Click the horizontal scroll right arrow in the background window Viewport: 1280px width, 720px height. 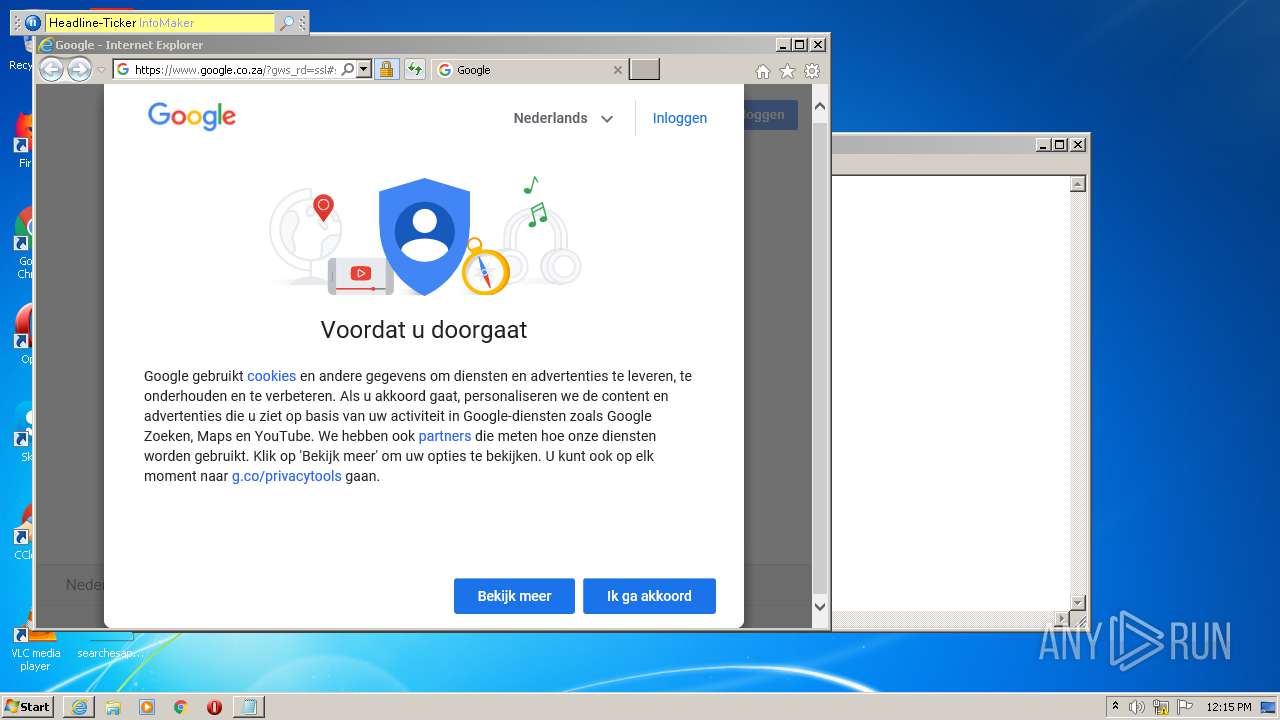[x=1064, y=620]
